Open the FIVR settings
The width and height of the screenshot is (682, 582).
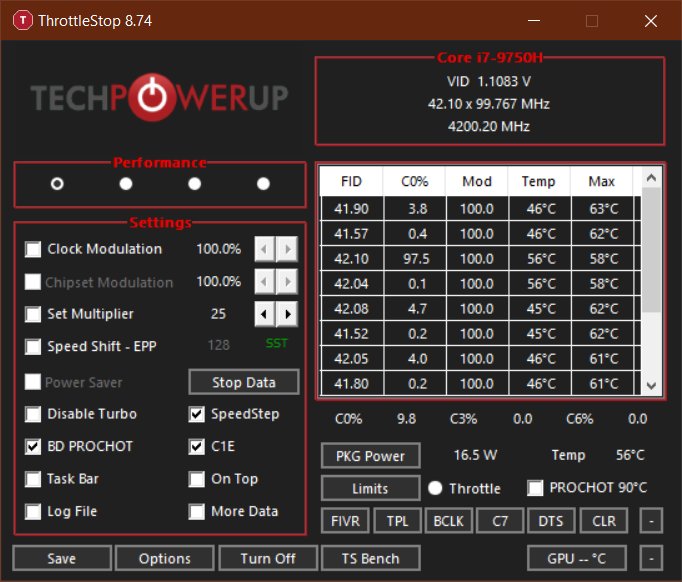point(345,521)
